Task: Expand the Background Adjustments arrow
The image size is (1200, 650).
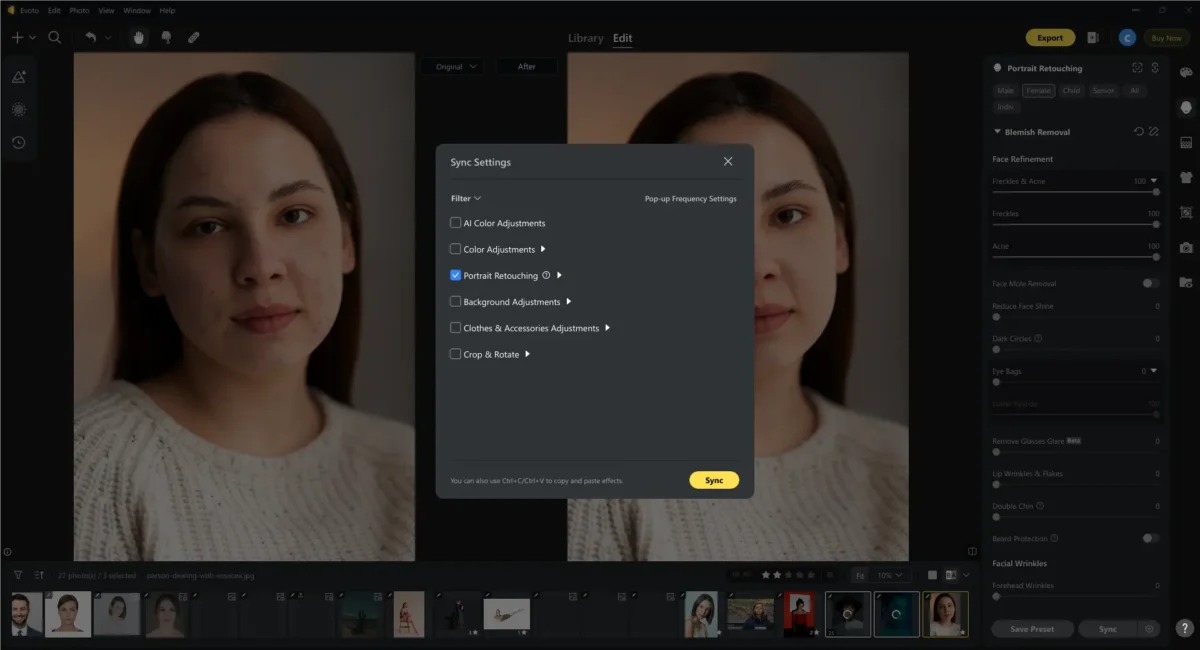Action: 569,302
